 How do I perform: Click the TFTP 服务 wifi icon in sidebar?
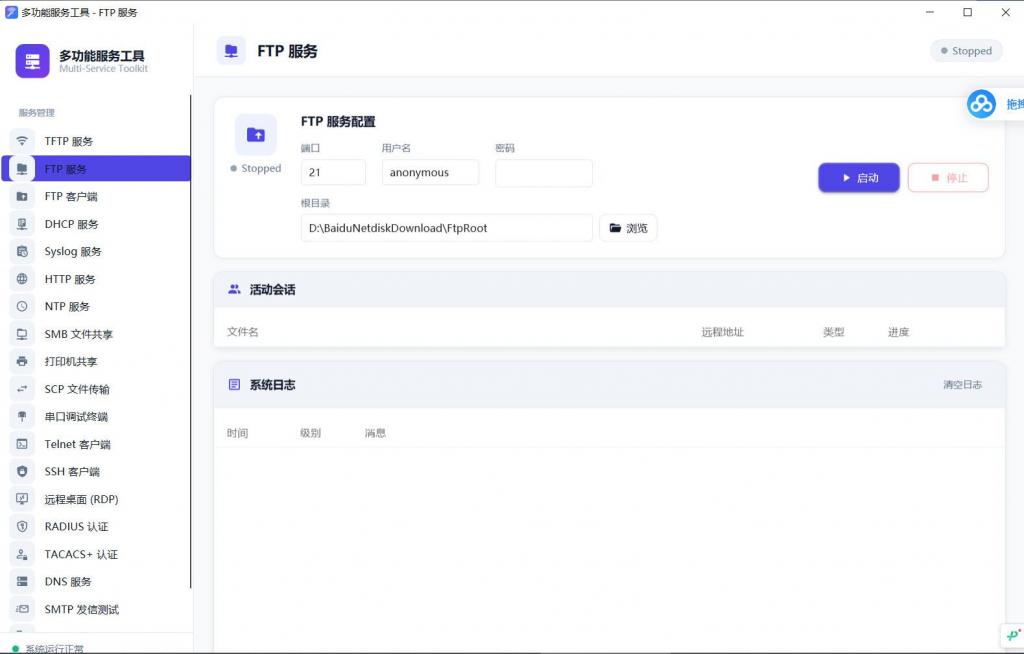coord(22,141)
